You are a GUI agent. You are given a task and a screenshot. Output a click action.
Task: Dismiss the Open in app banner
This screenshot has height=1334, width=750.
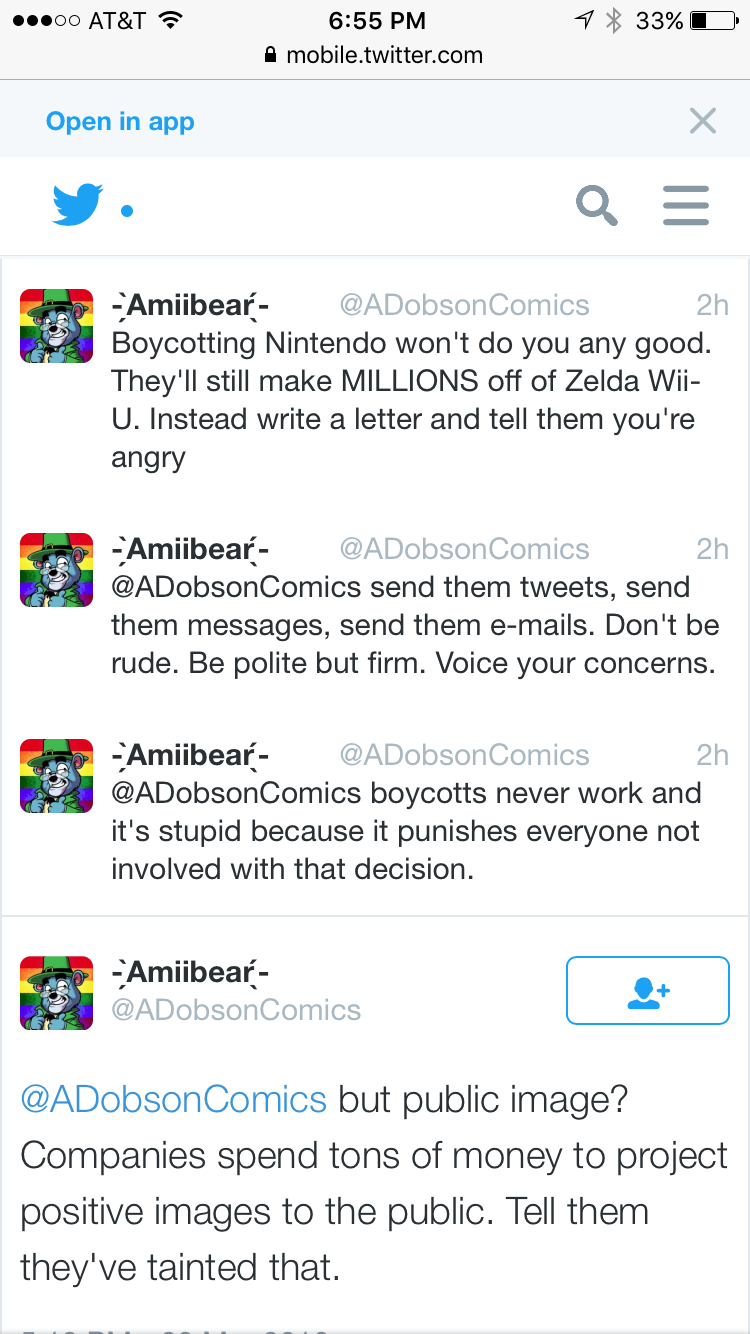pyautogui.click(x=703, y=122)
